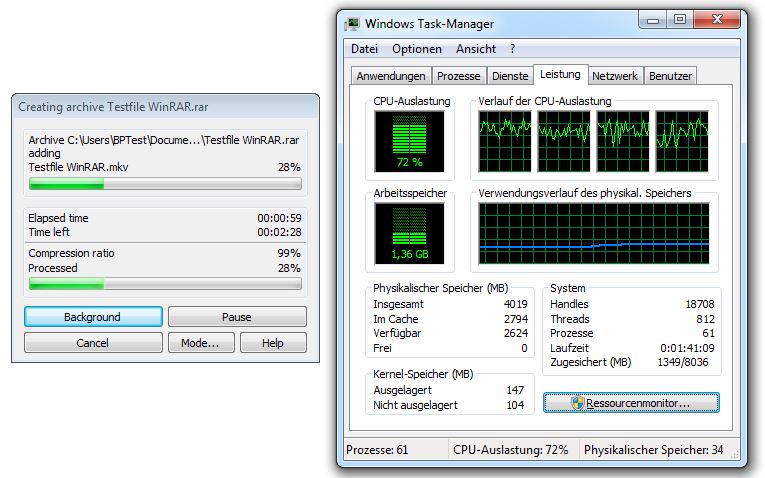Click the Elapsed time value 00:00:59

coord(280,218)
